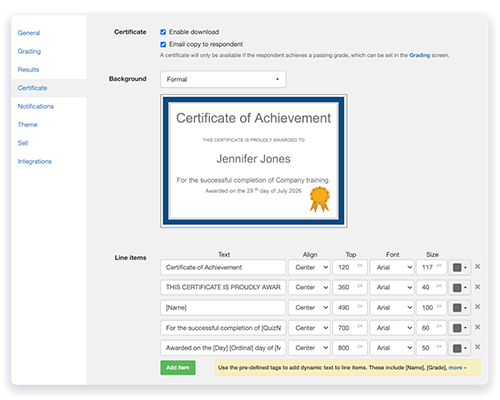The width and height of the screenshot is (500, 400).
Task: Open Align dropdown for 'Awarded on the' row
Action: point(309,348)
